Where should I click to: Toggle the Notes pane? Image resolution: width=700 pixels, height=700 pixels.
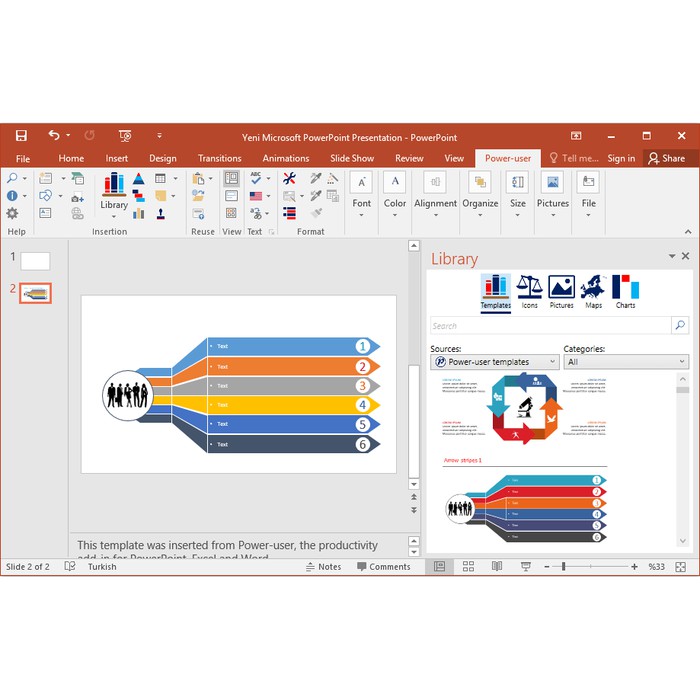[324, 567]
